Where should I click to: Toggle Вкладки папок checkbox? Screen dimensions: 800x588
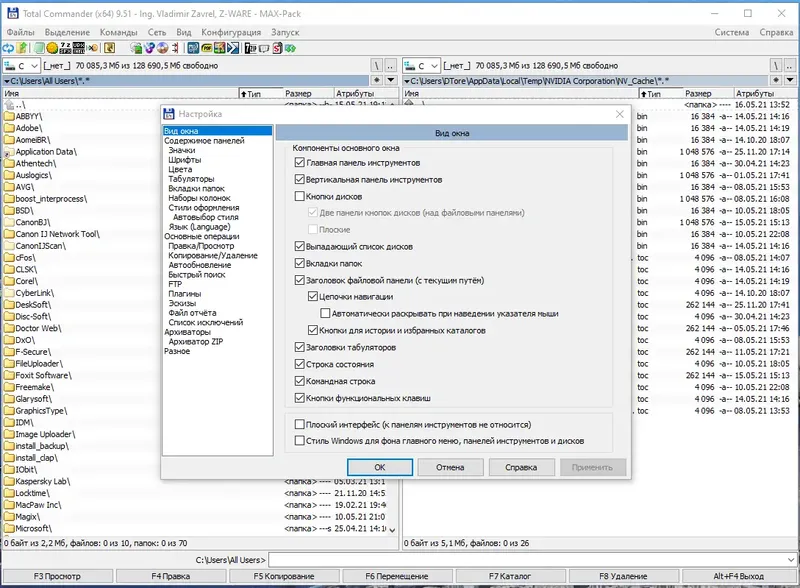click(x=300, y=263)
